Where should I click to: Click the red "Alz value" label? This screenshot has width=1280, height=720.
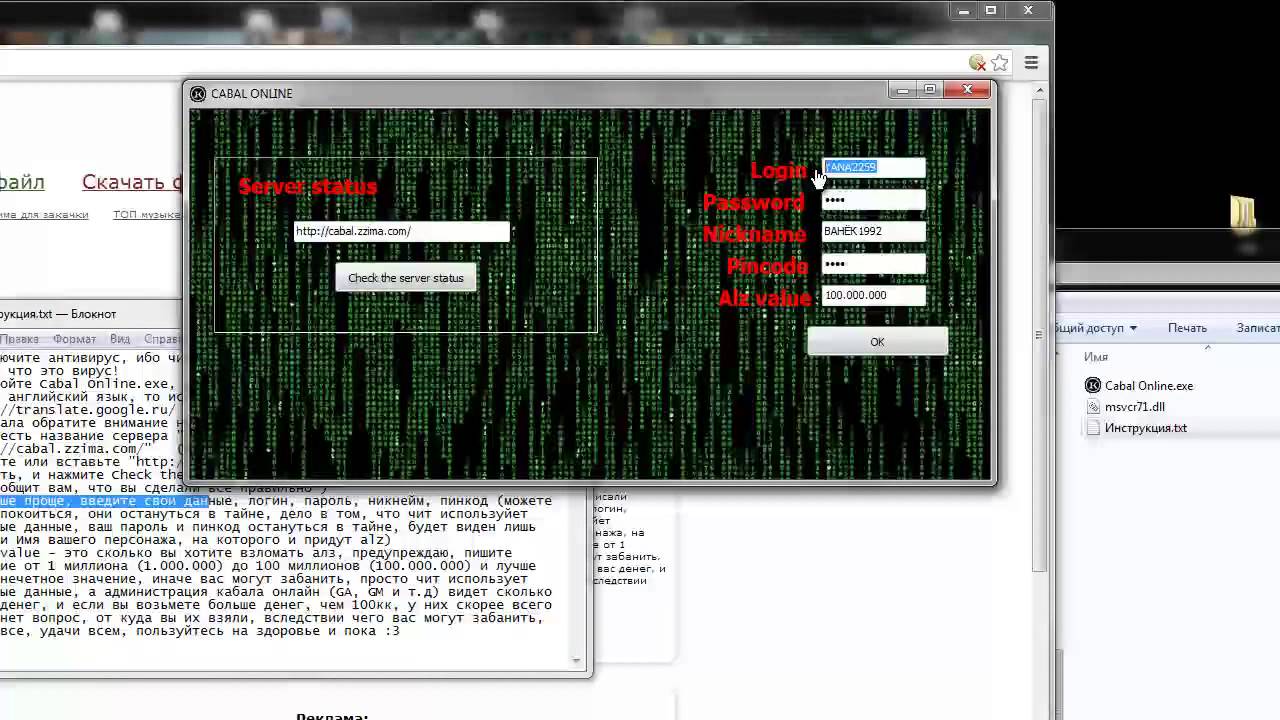click(x=765, y=298)
